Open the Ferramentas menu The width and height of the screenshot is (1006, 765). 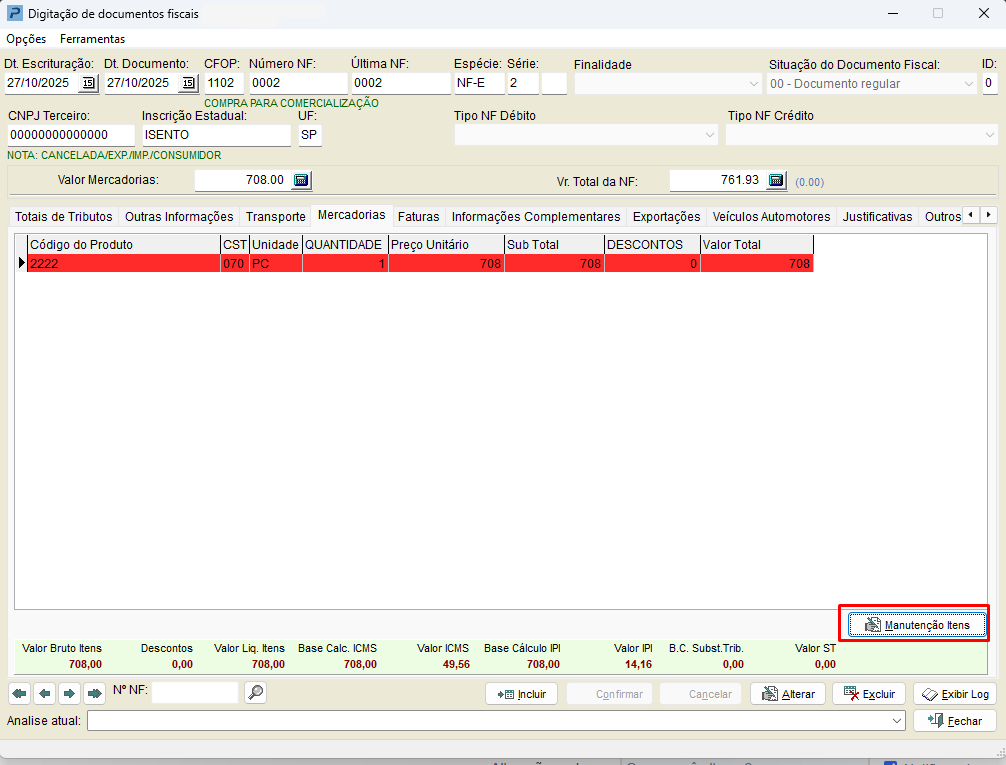pyautogui.click(x=92, y=39)
